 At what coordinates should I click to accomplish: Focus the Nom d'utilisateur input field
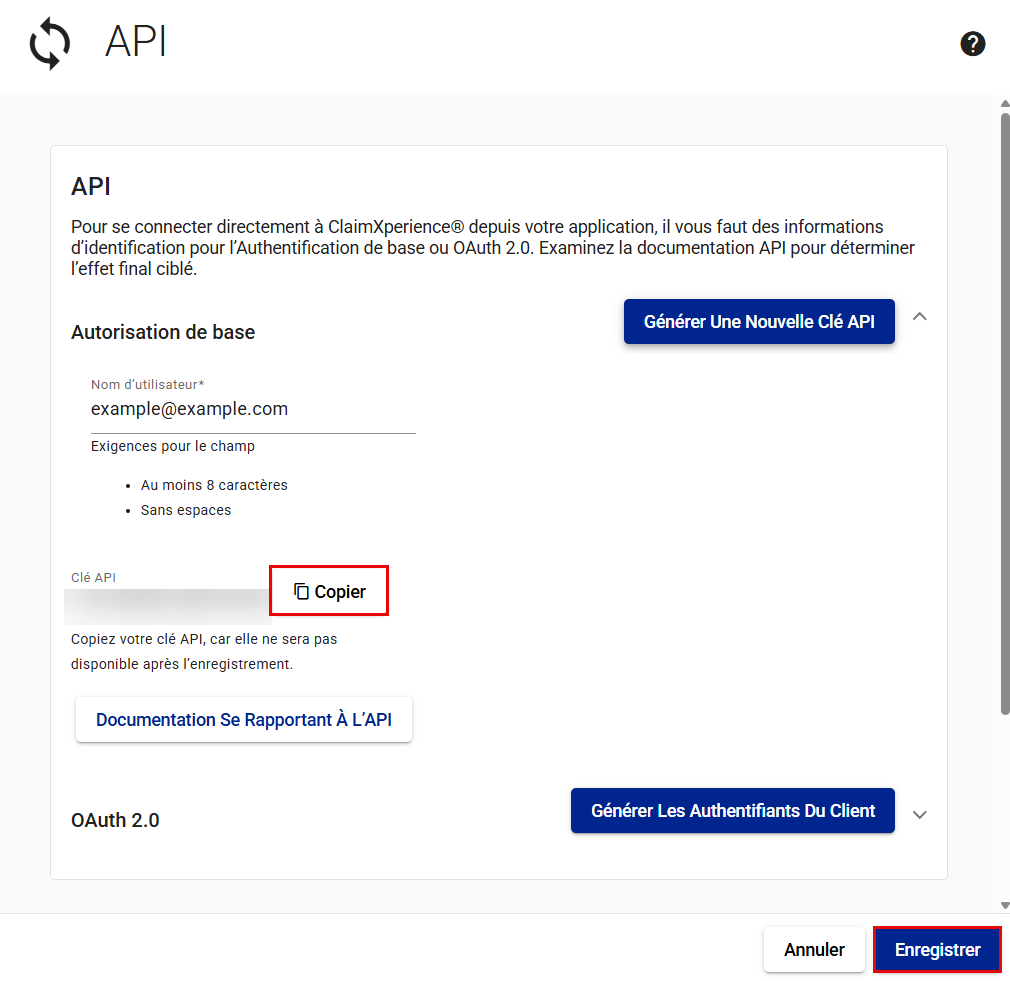point(253,409)
